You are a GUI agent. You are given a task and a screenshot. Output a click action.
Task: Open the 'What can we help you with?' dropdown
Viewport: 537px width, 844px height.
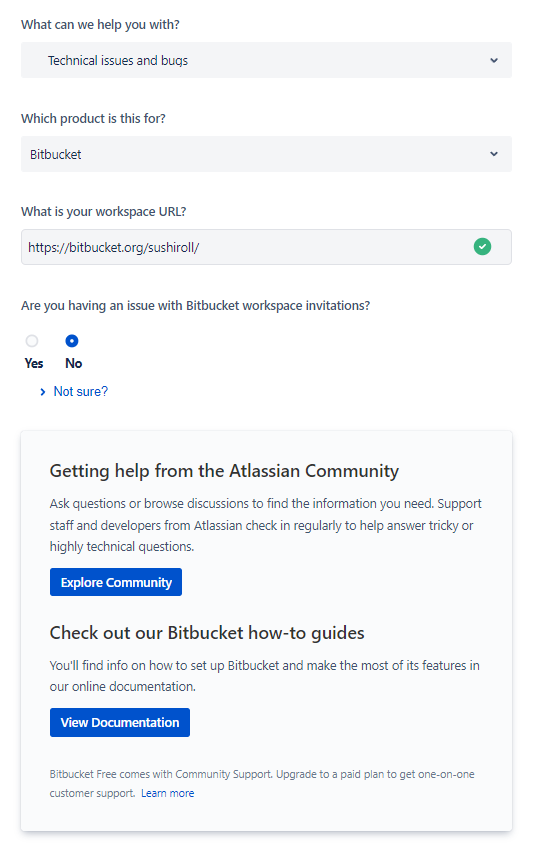(266, 60)
